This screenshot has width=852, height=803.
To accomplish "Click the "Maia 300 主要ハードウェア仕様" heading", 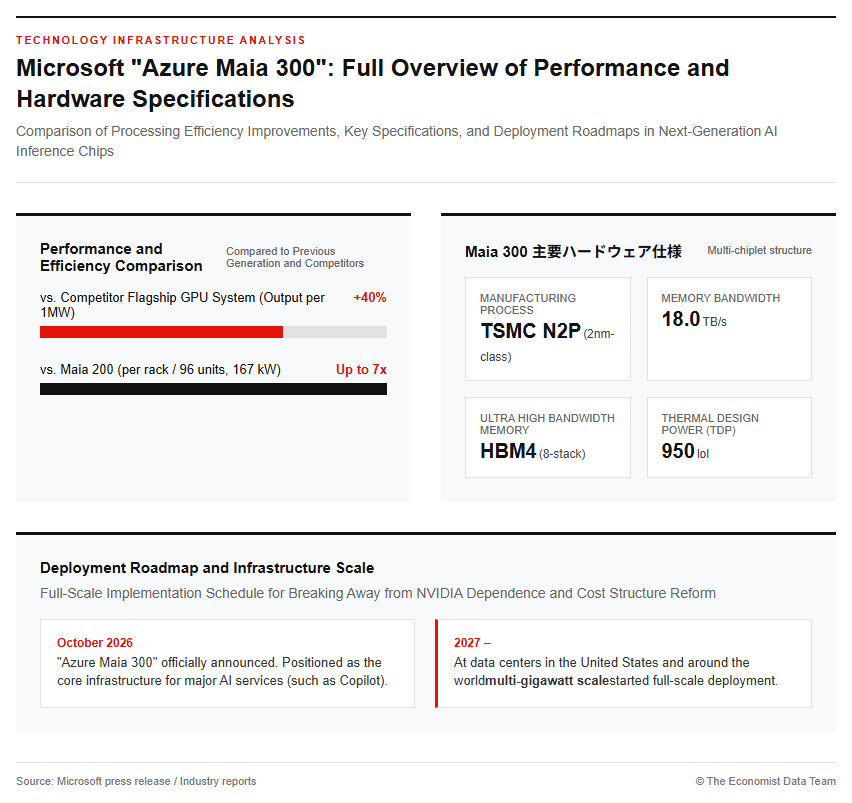I will 573,252.
